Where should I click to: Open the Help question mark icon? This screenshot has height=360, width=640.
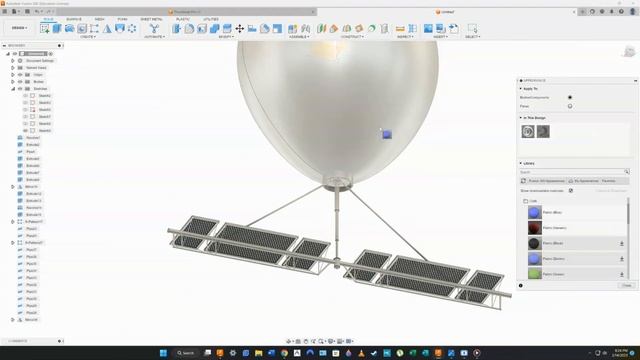click(621, 12)
